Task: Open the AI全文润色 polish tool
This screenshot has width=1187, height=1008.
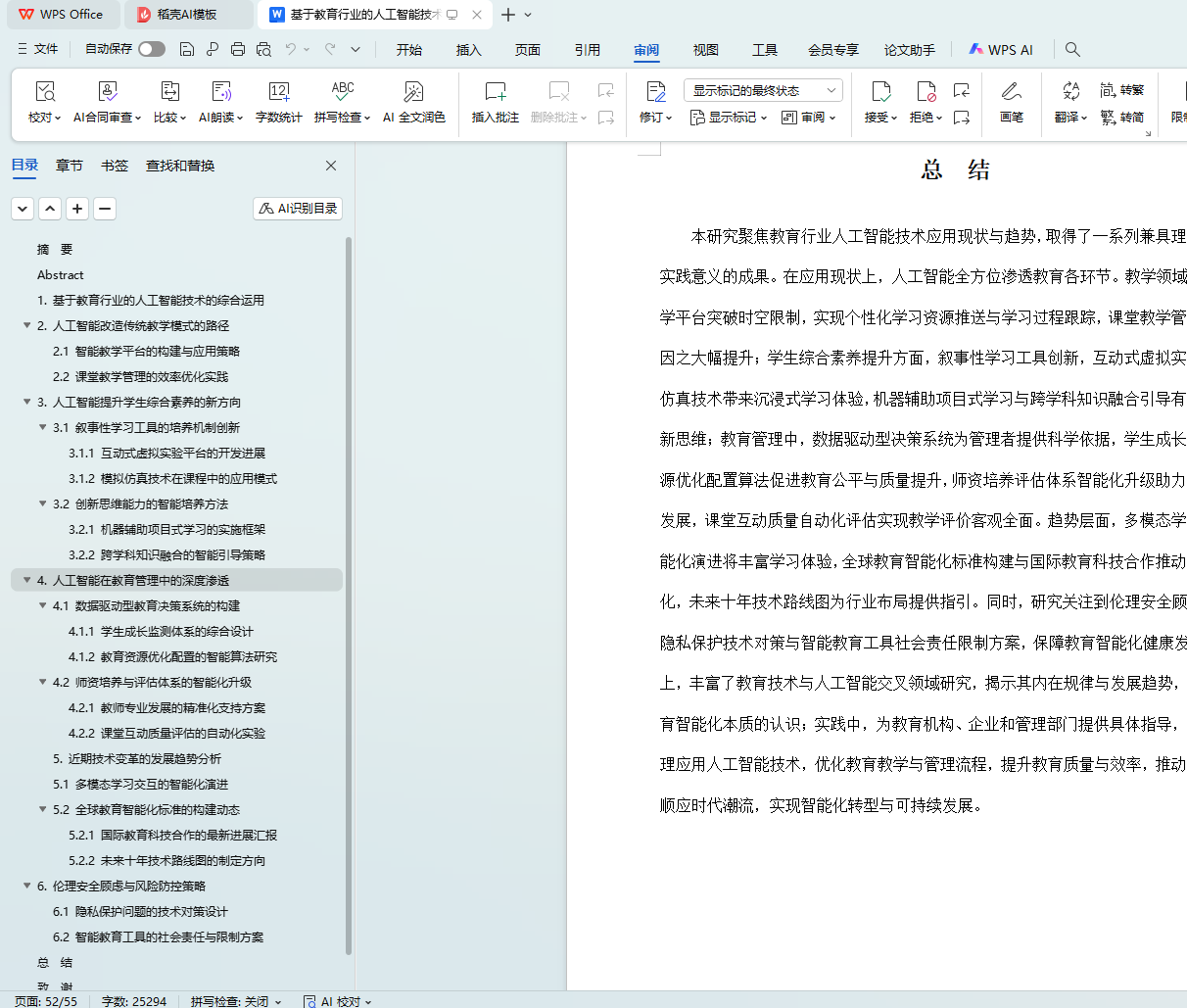Action: pyautogui.click(x=413, y=92)
